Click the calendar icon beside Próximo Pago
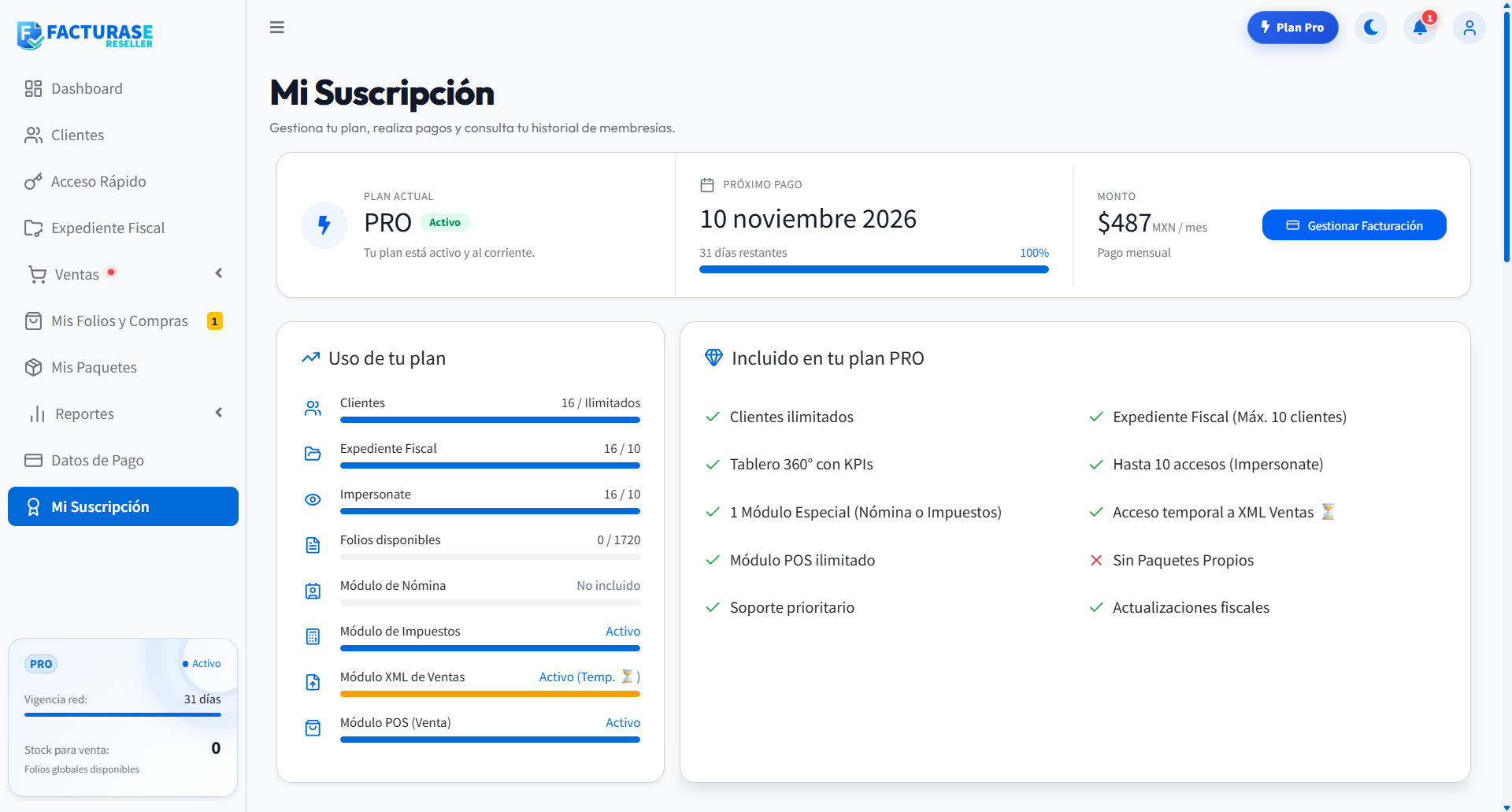This screenshot has height=812, width=1512. (x=707, y=185)
